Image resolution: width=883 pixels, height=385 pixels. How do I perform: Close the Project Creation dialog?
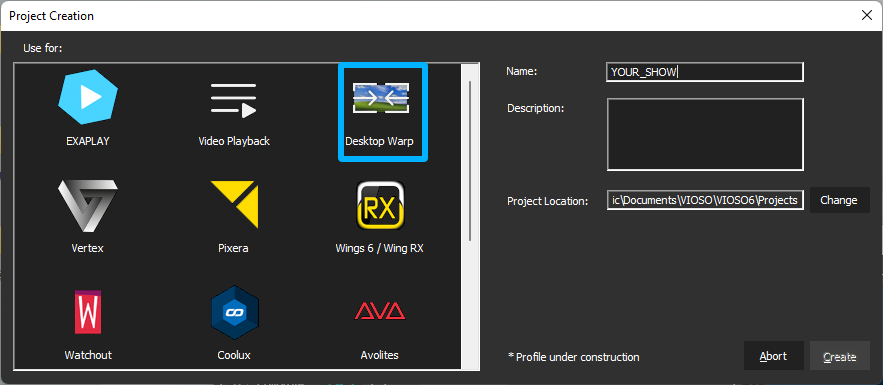(867, 16)
